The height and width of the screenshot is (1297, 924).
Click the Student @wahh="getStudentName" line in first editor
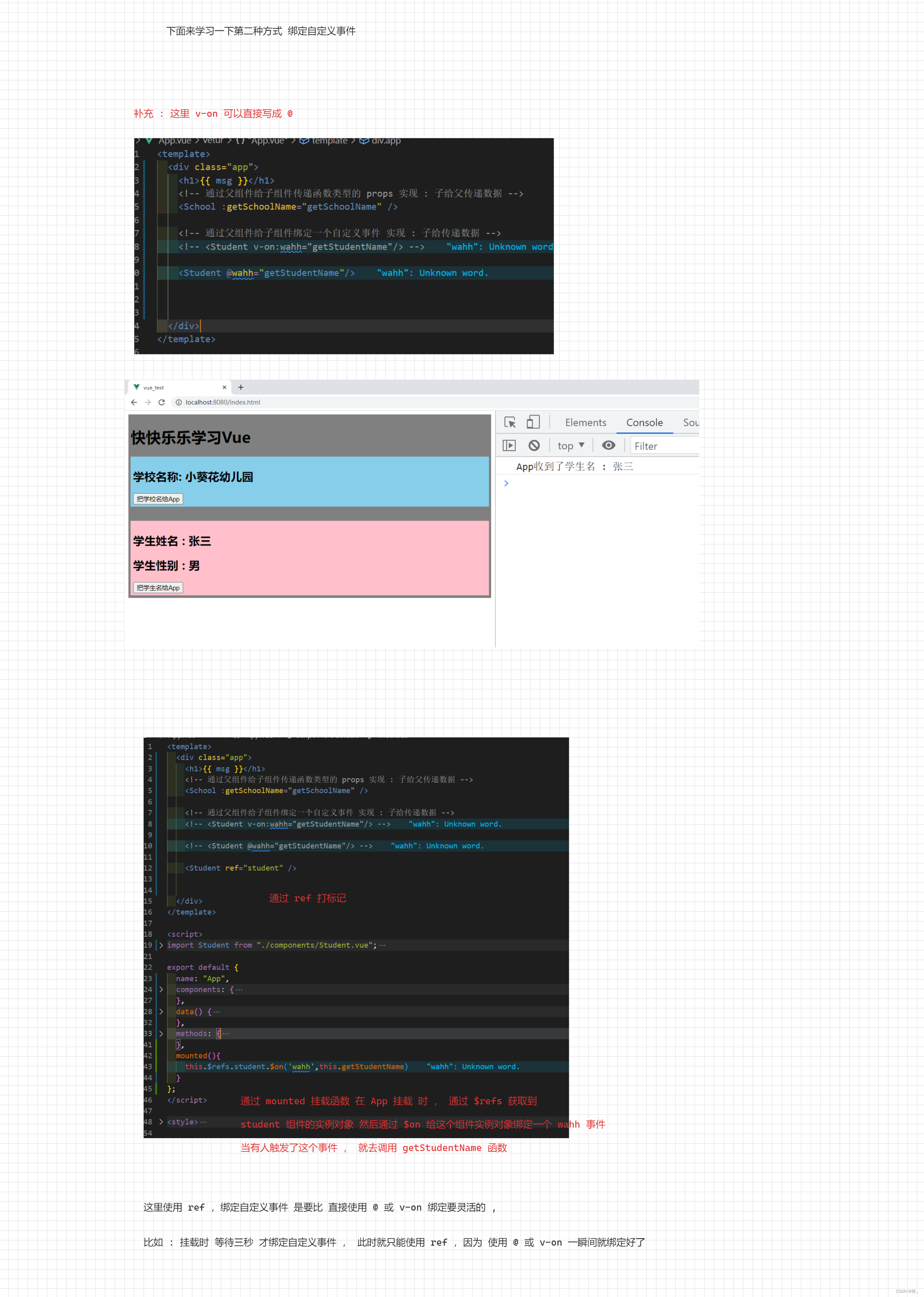267,273
